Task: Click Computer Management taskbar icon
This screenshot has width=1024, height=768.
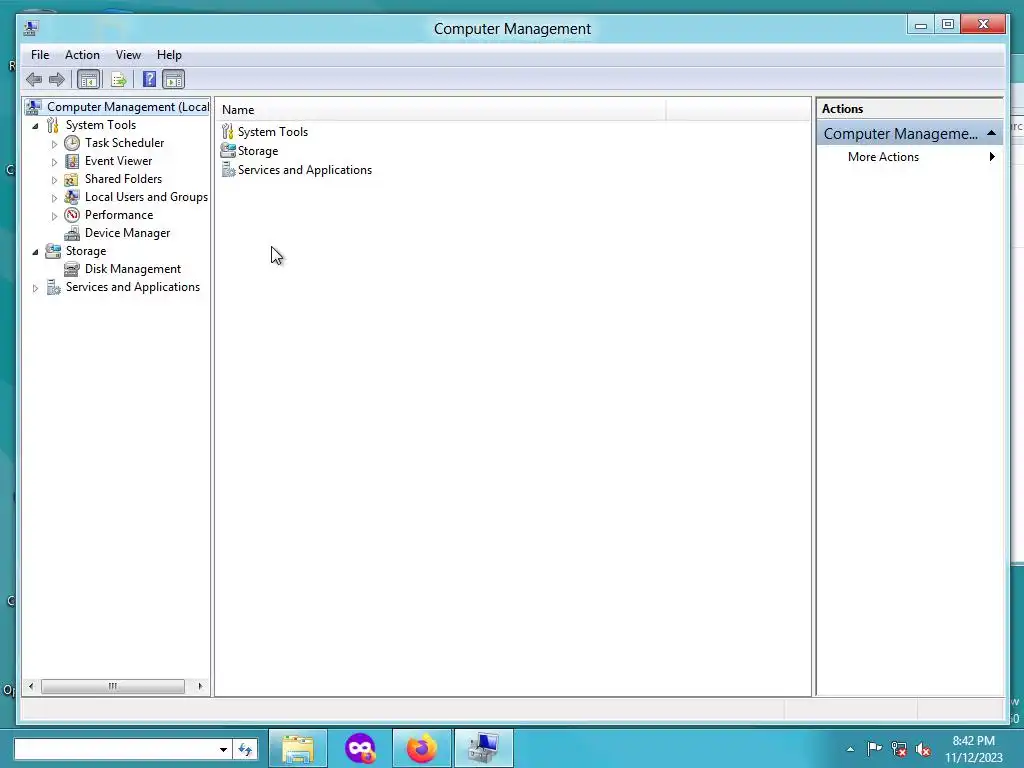Action: click(x=484, y=748)
